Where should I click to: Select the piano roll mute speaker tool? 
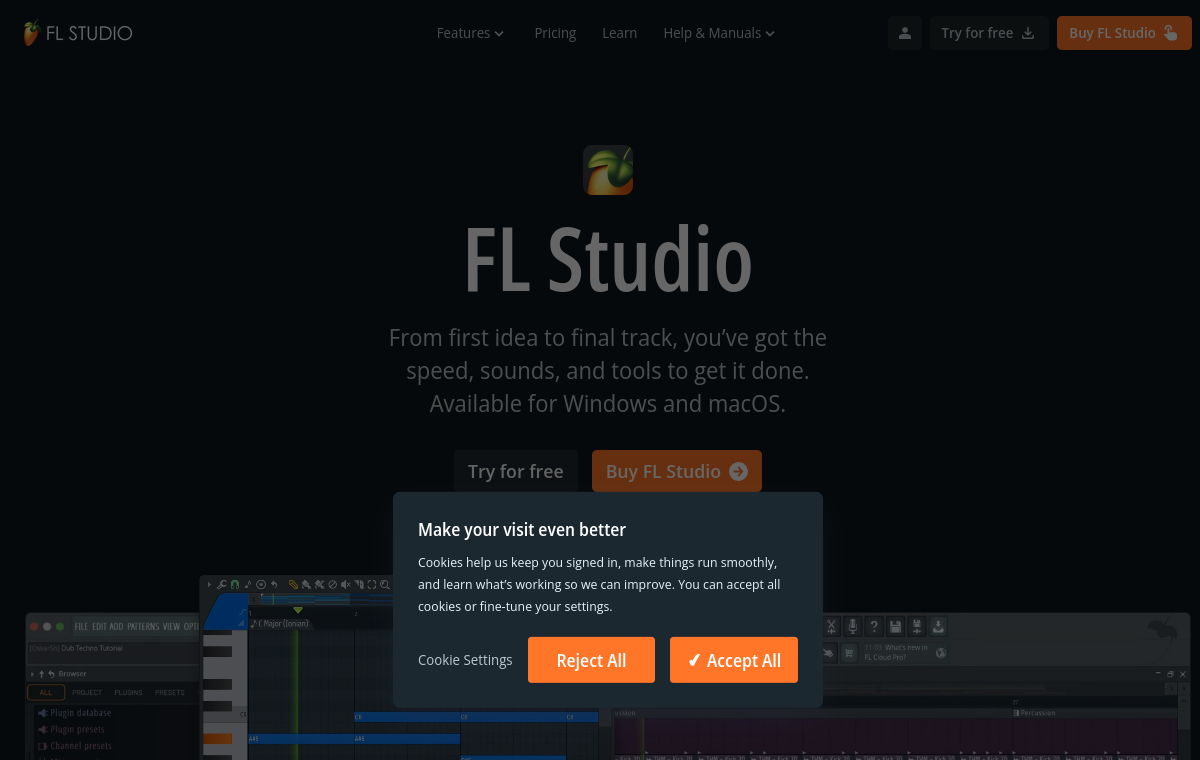(345, 585)
